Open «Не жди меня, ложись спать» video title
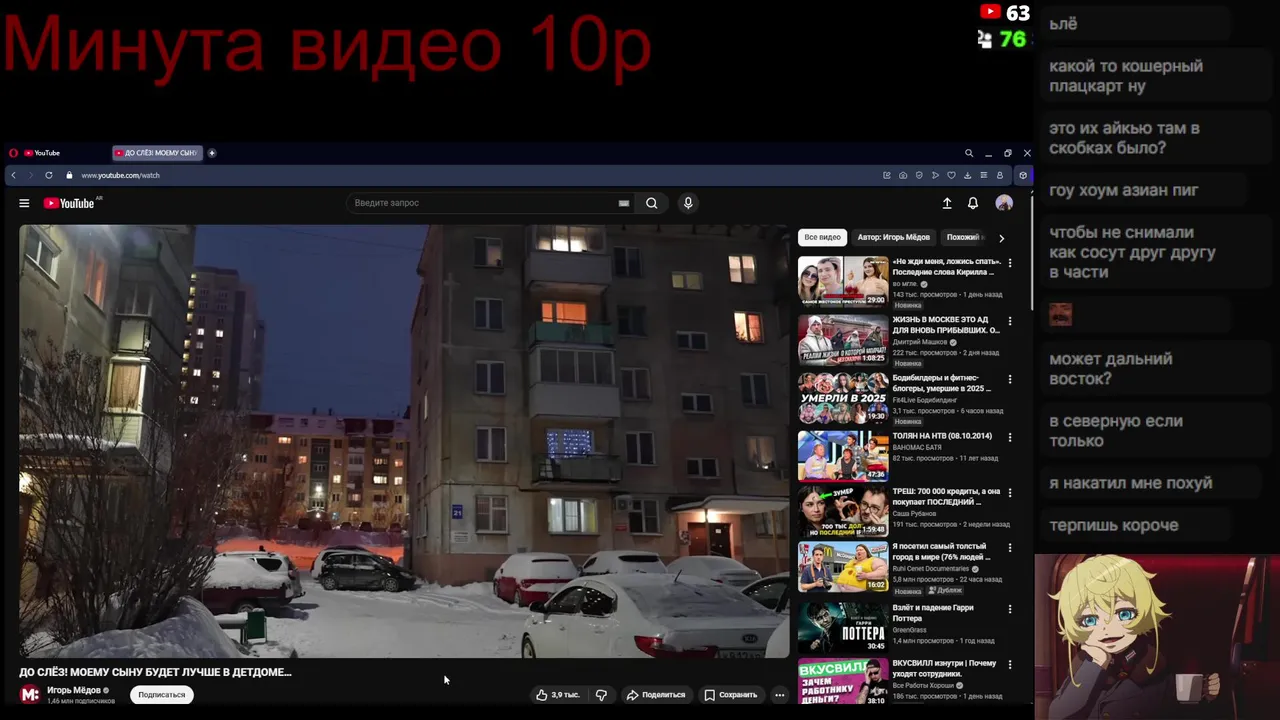This screenshot has height=720, width=1280. coord(945,267)
